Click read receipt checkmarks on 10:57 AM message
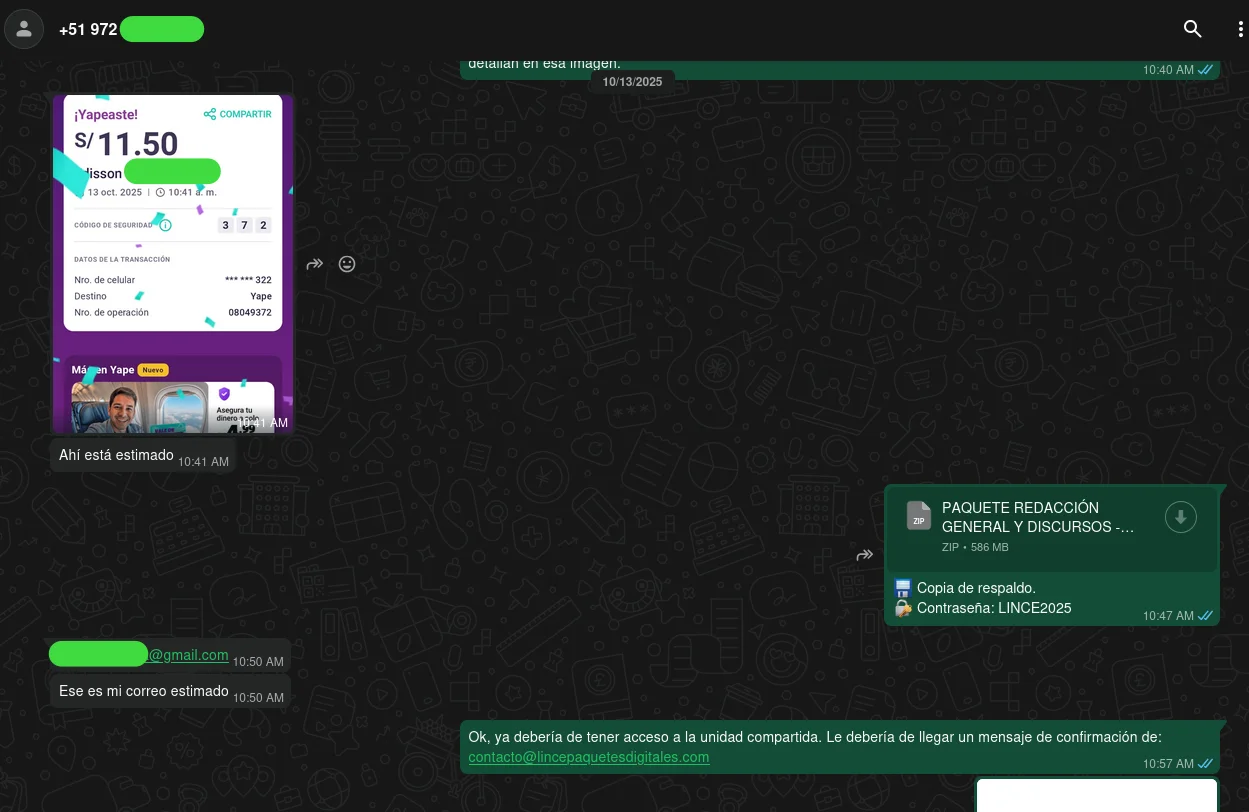This screenshot has width=1249, height=812. (1206, 764)
